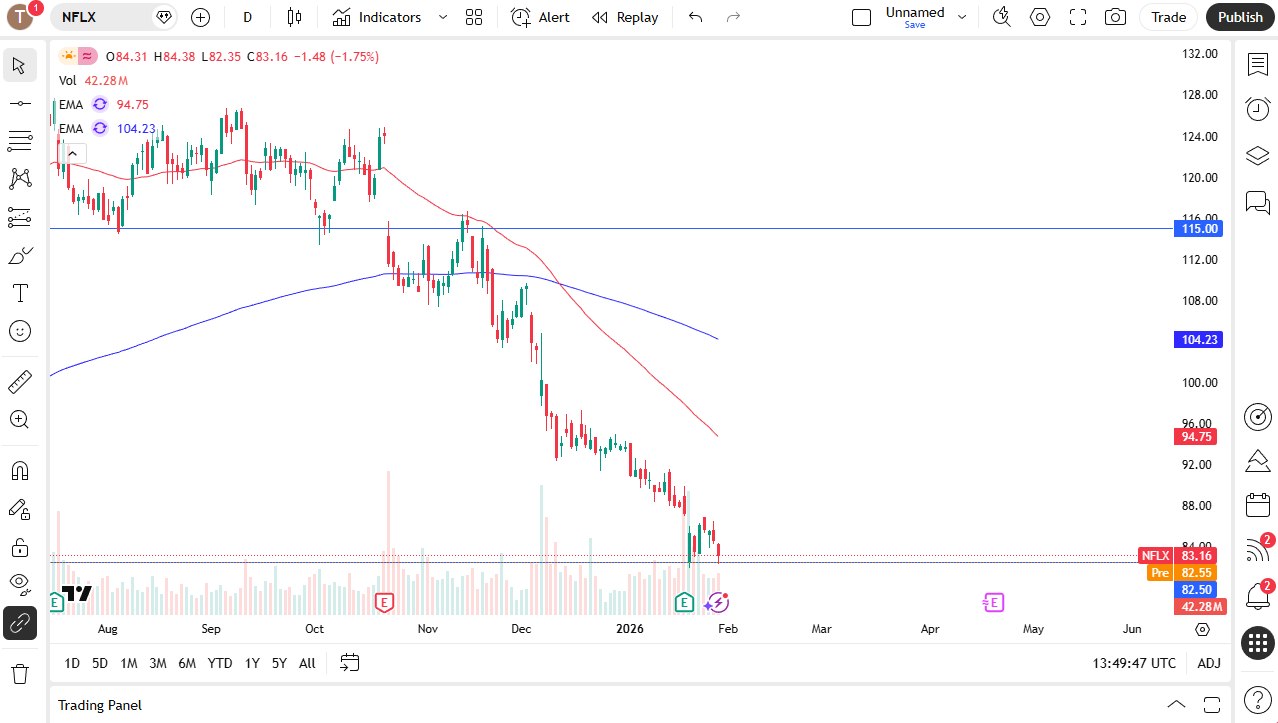Screen dimensions: 1278x723
Task: Click the link drawings icon
Action: [x=19, y=623]
